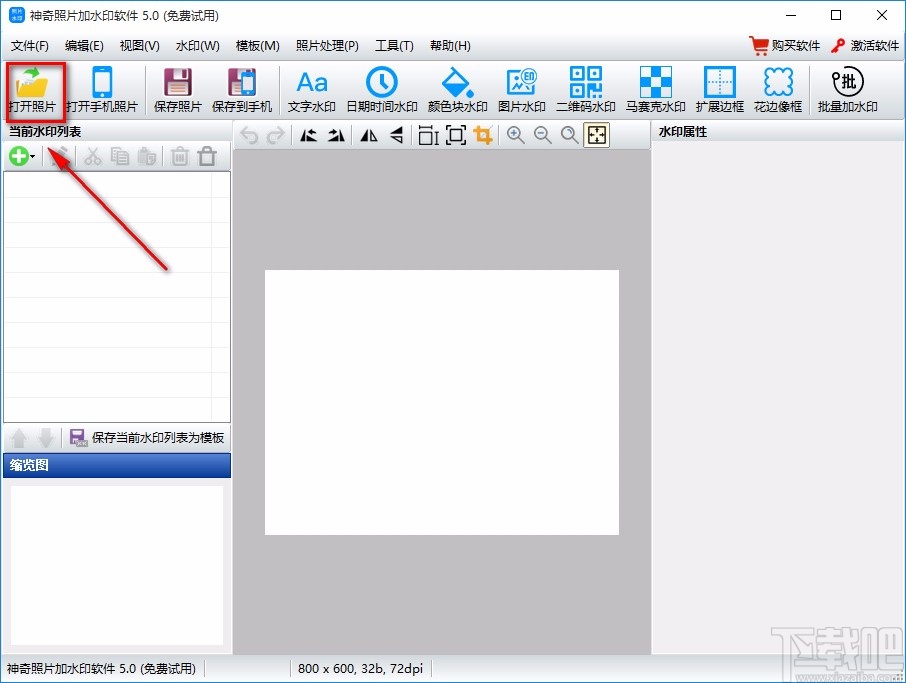The height and width of the screenshot is (683, 906).
Task: Click the 保存到手机 toolbar icon
Action: coord(242,90)
